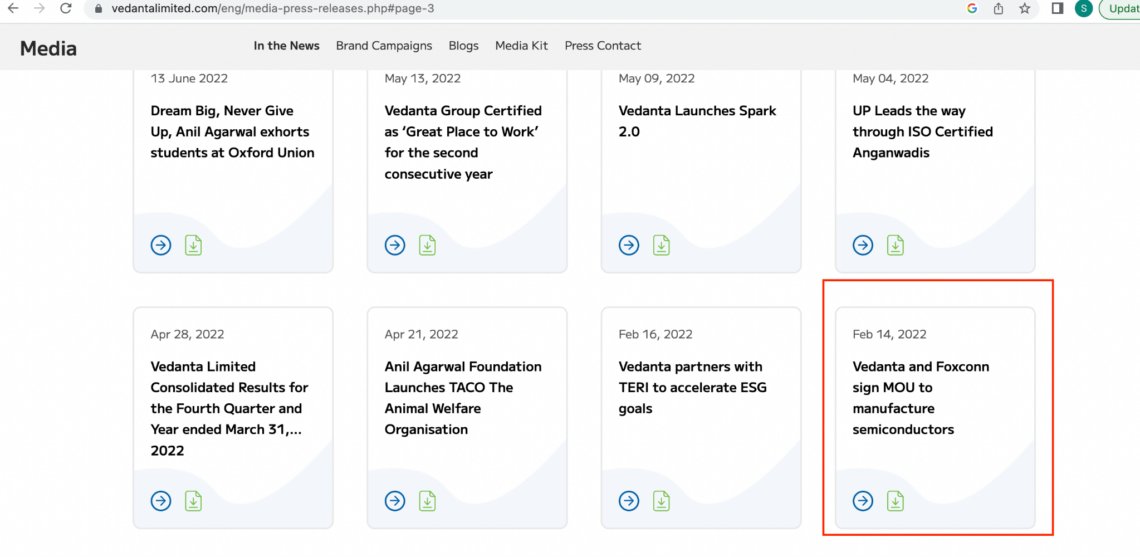Viewport: 1140px width, 557px height.
Task: Click the Update browser button
Action: [1120, 9]
